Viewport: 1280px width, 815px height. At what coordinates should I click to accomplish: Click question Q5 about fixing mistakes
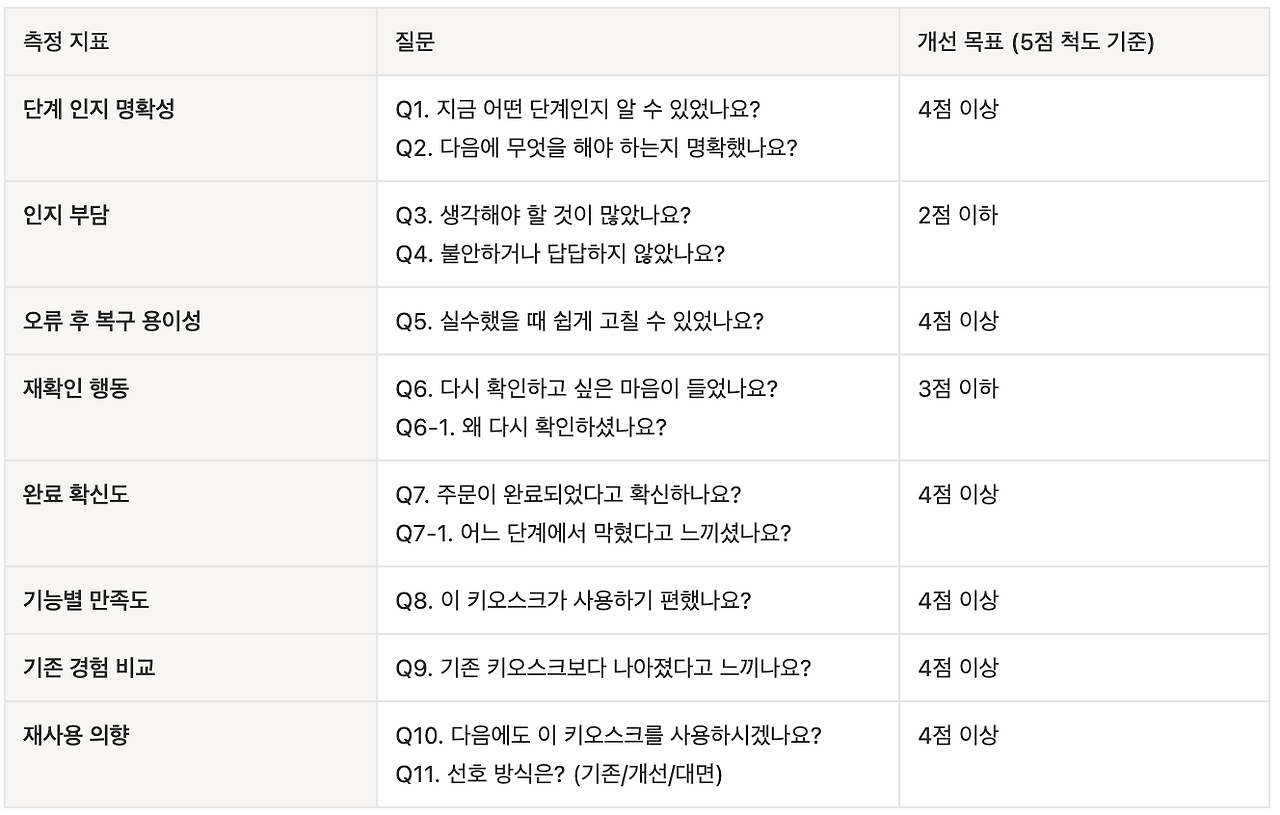tap(580, 321)
